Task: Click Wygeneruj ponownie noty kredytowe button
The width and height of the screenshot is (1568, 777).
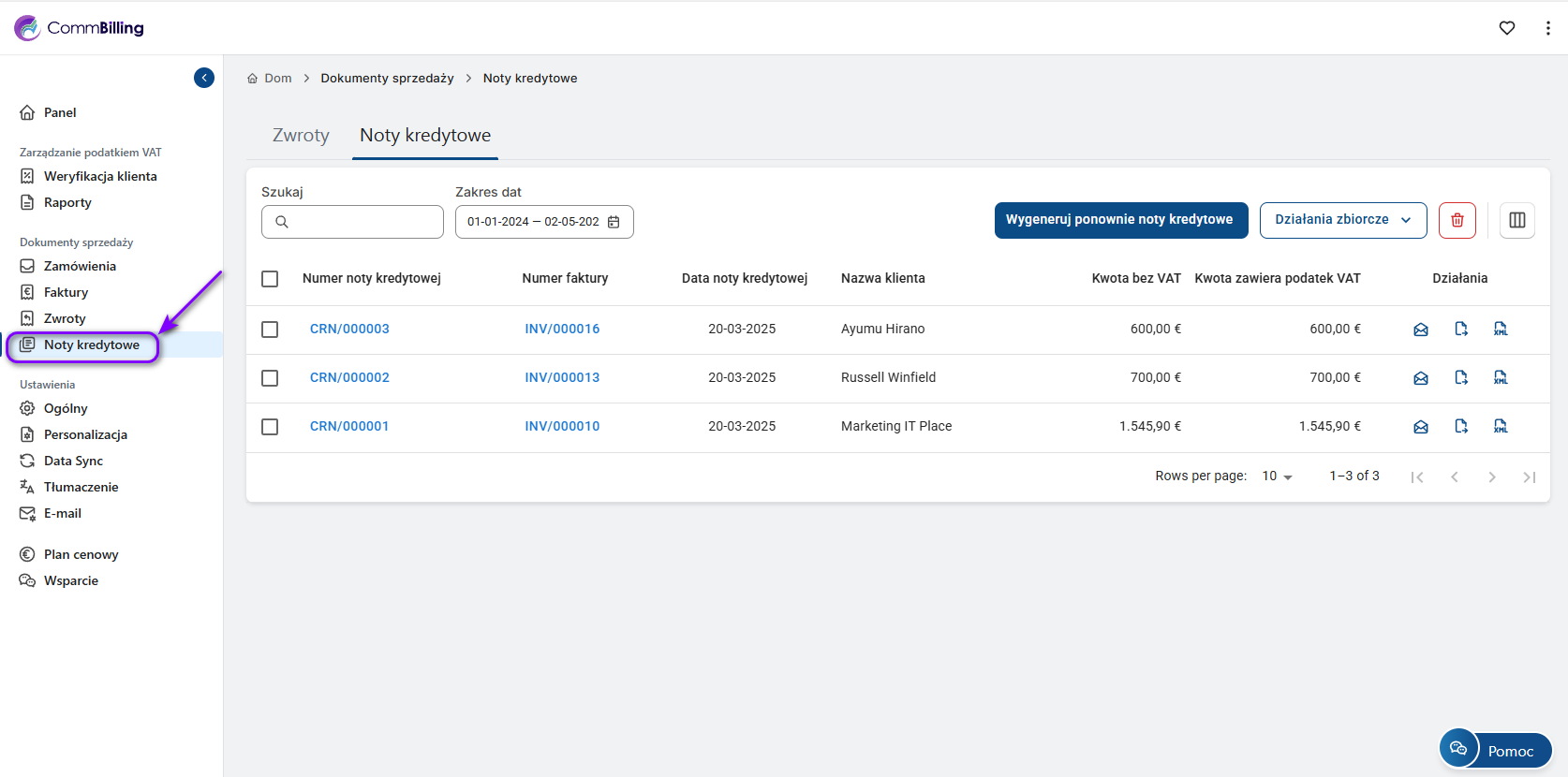Action: pyautogui.click(x=1120, y=220)
